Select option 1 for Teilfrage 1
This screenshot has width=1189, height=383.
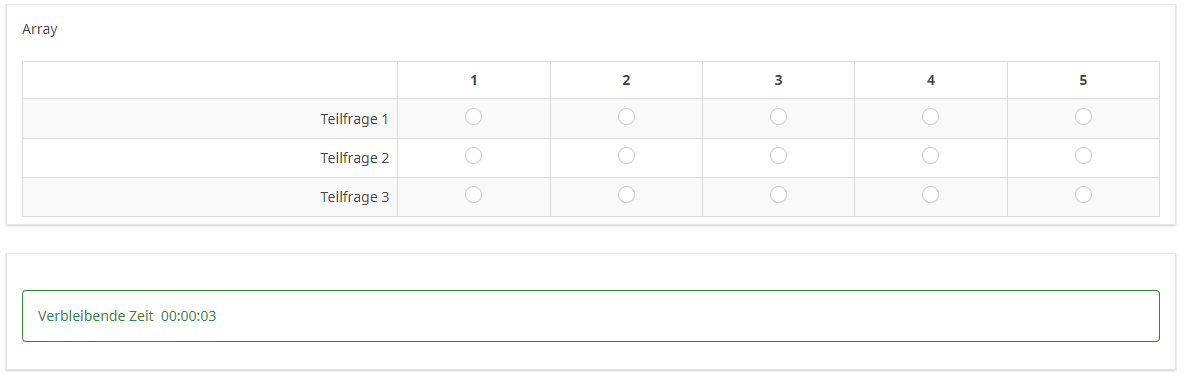473,117
